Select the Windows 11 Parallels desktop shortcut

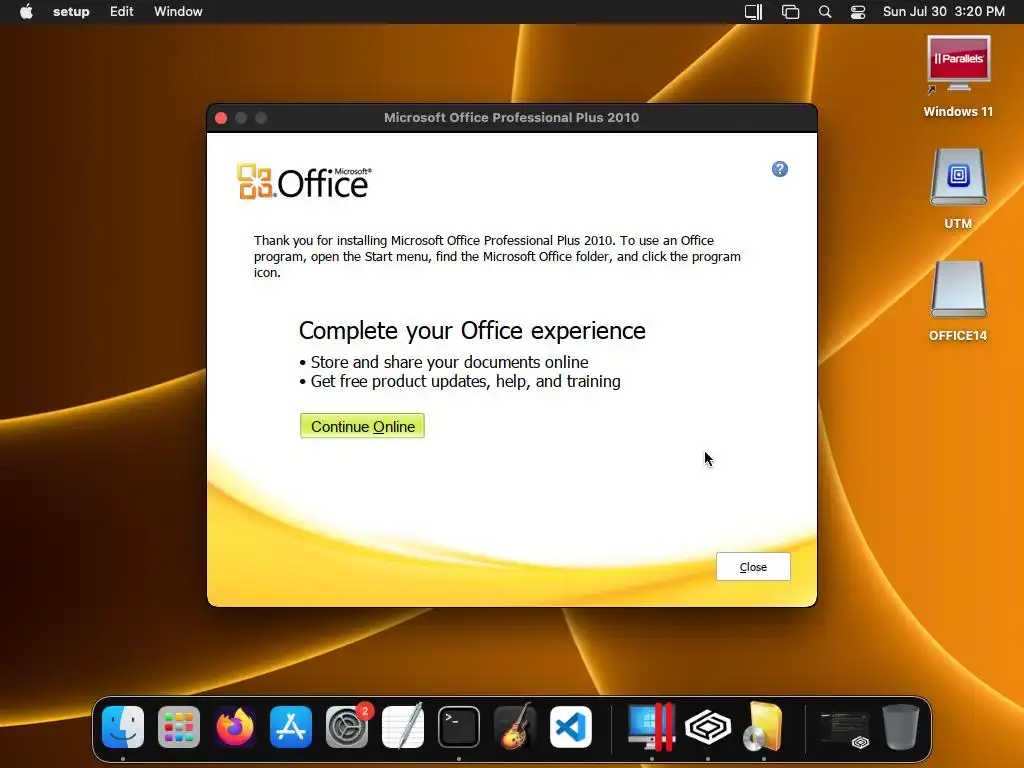[958, 76]
